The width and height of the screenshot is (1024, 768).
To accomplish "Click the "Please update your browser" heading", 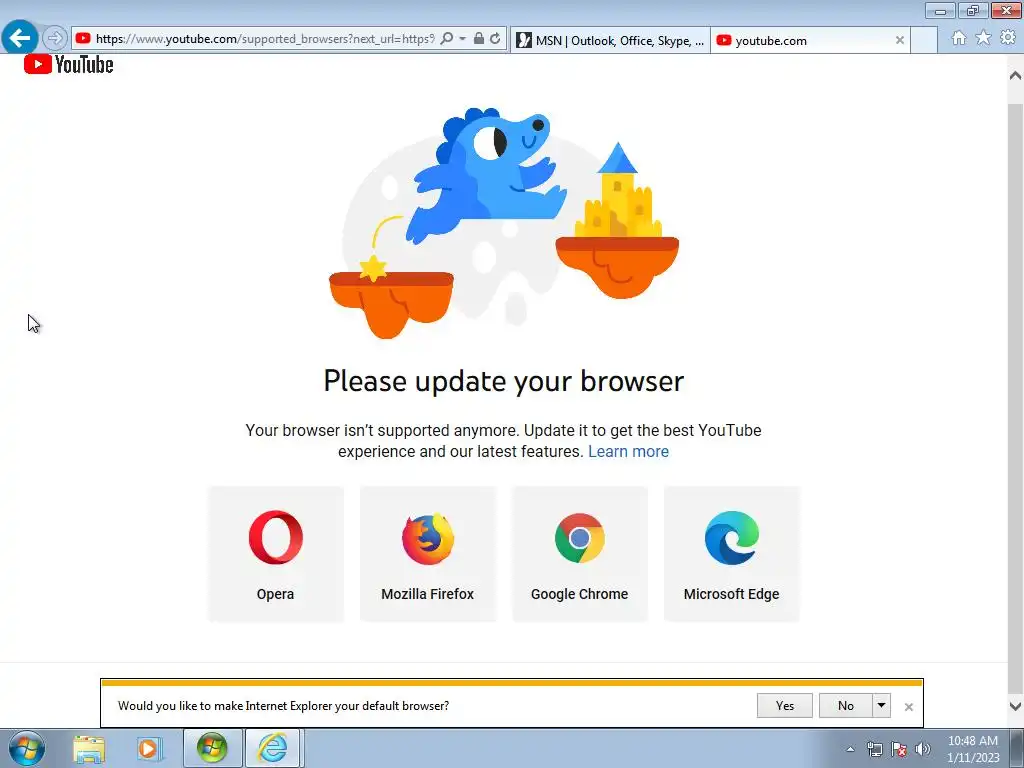I will point(504,381).
